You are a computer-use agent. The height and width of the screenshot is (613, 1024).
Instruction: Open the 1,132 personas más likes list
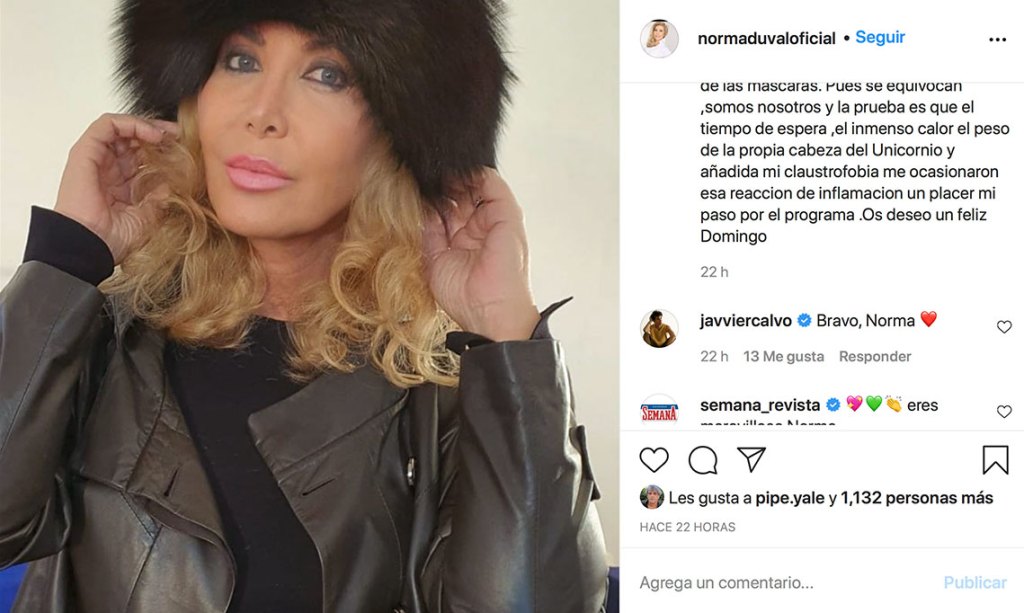tap(916, 498)
